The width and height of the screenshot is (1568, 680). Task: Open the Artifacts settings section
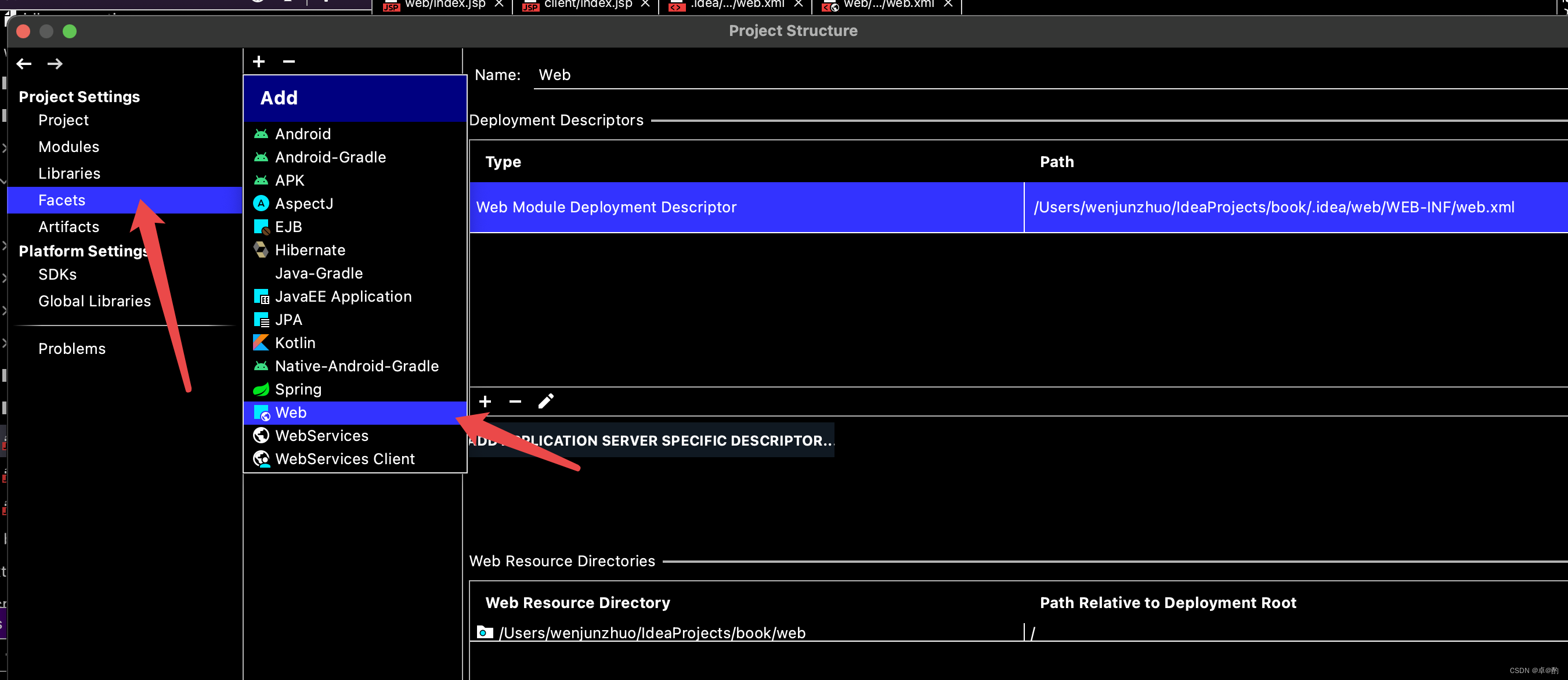tap(69, 226)
